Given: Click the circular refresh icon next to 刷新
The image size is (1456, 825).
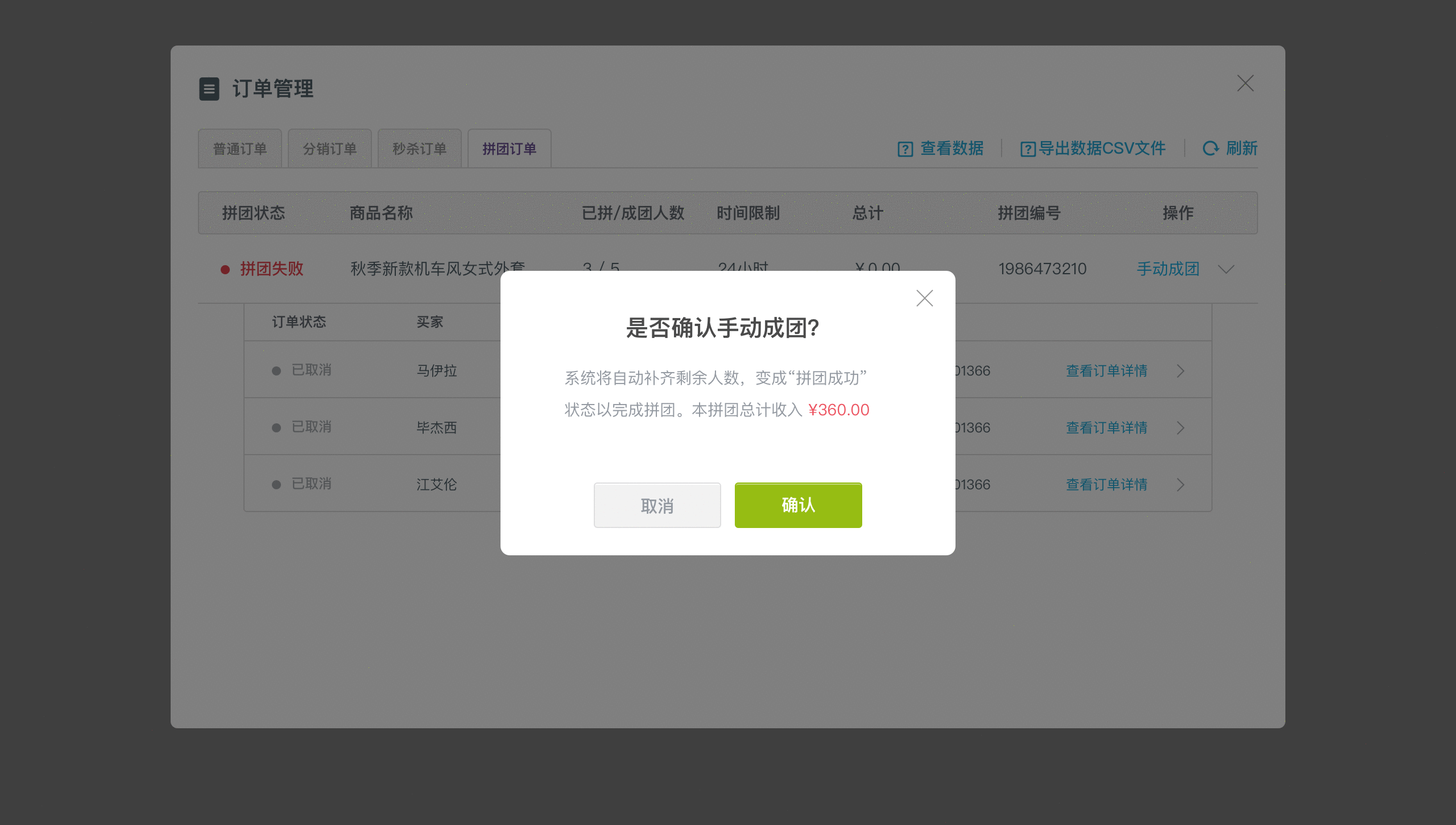Looking at the screenshot, I should click(x=1211, y=148).
